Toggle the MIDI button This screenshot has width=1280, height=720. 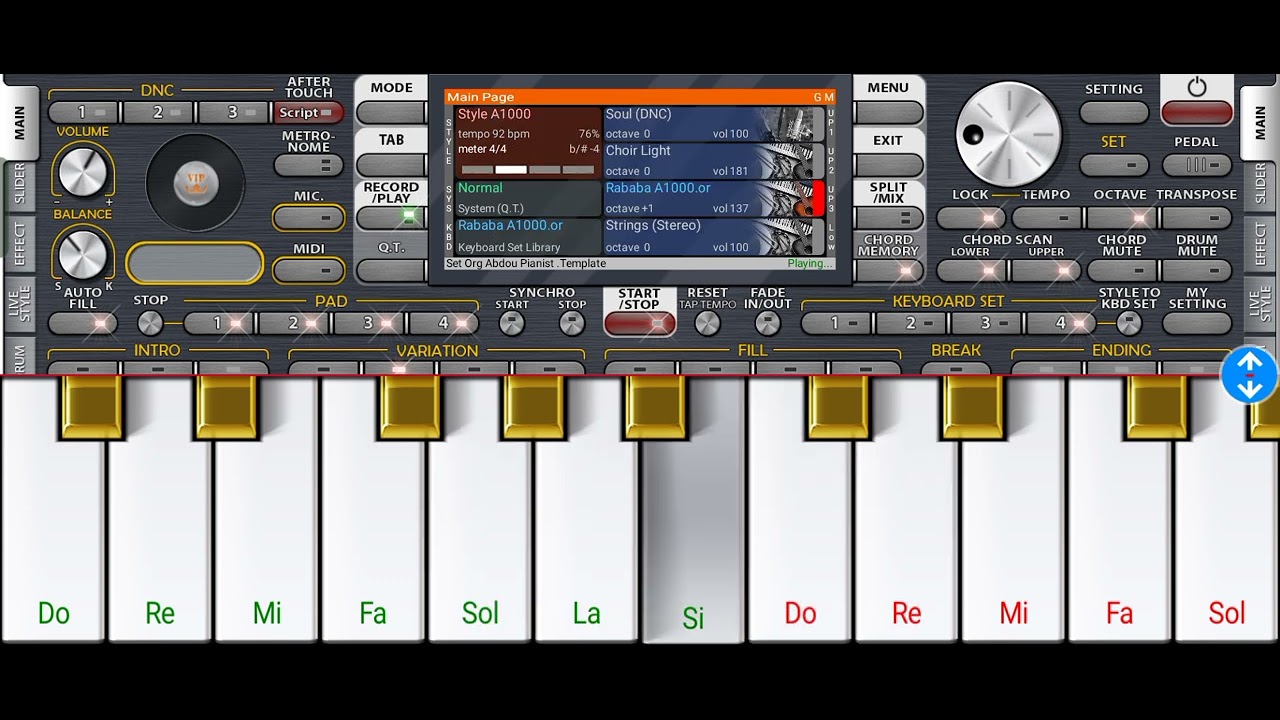(308, 270)
